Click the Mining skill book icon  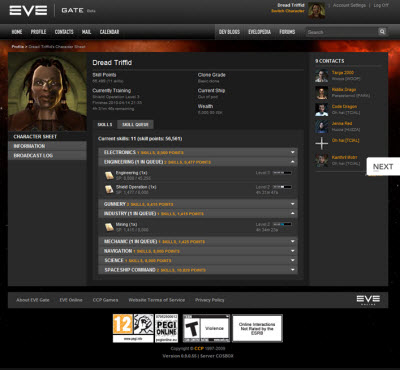tap(109, 227)
